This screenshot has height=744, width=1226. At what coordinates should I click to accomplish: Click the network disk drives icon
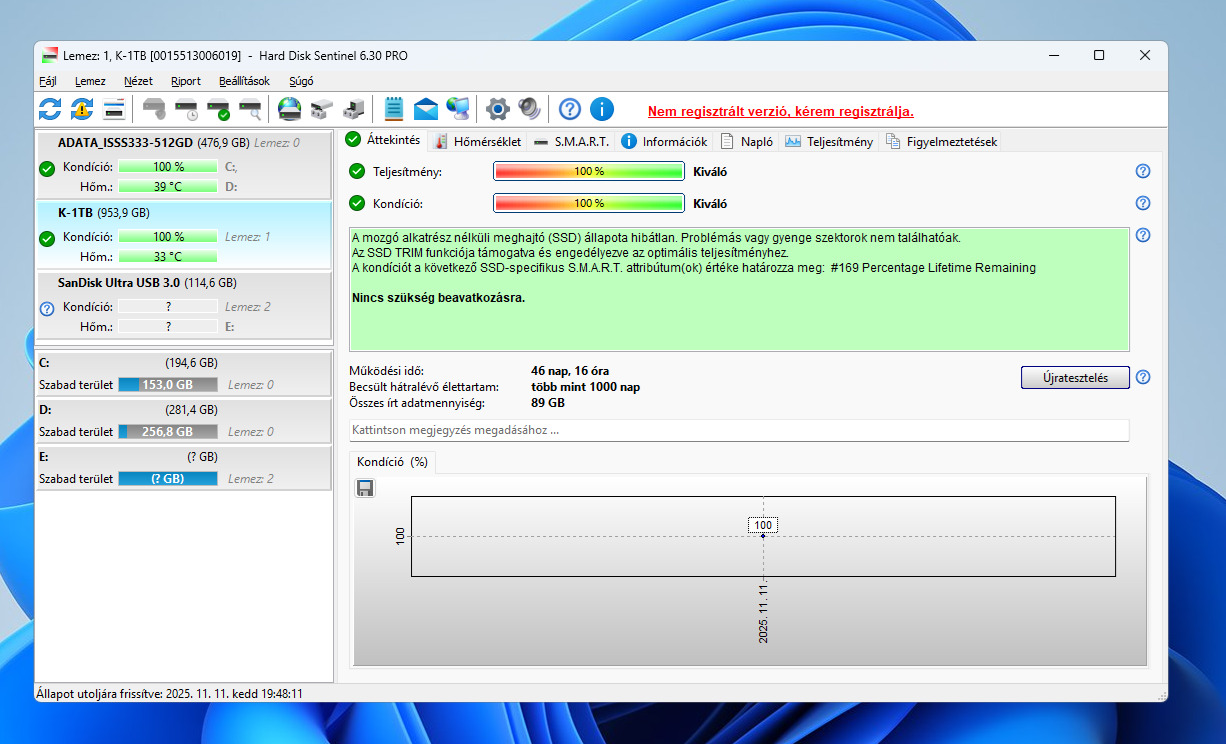coord(321,109)
